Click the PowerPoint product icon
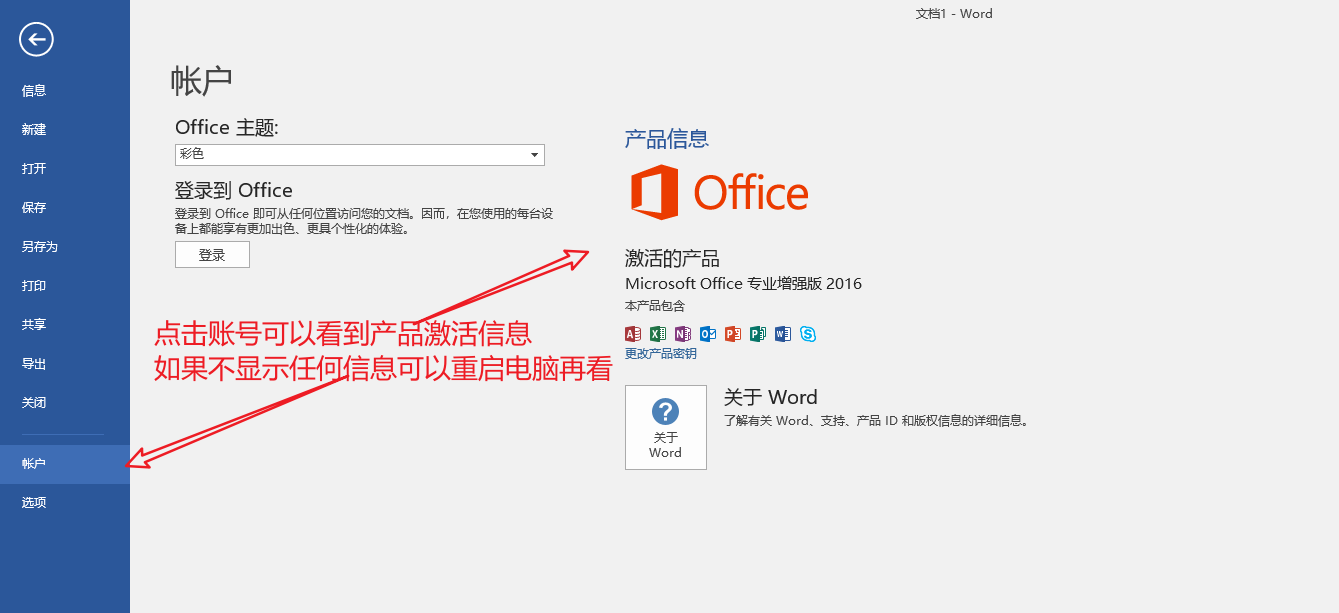This screenshot has width=1339, height=613. click(x=733, y=334)
